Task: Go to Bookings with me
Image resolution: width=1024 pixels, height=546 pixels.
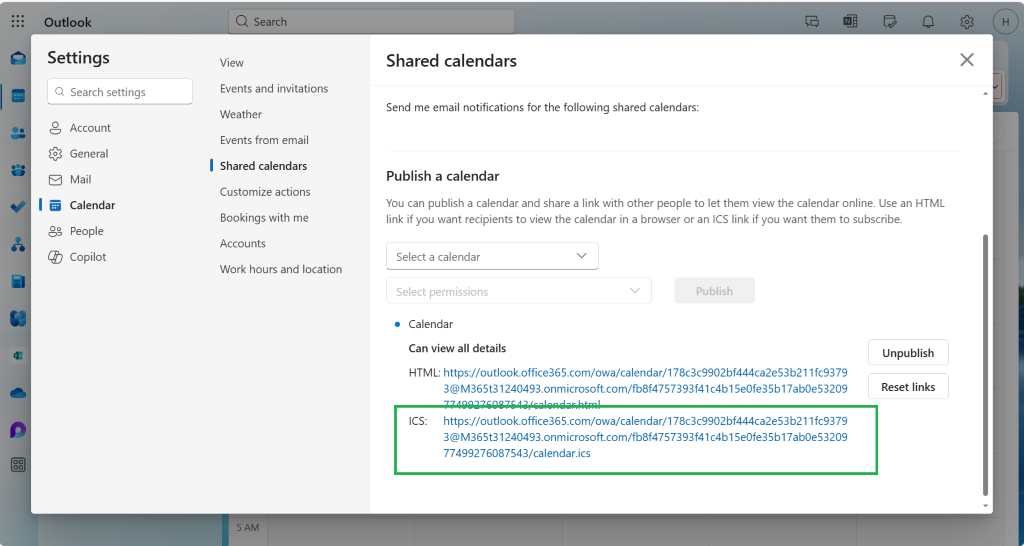Action: 264,217
